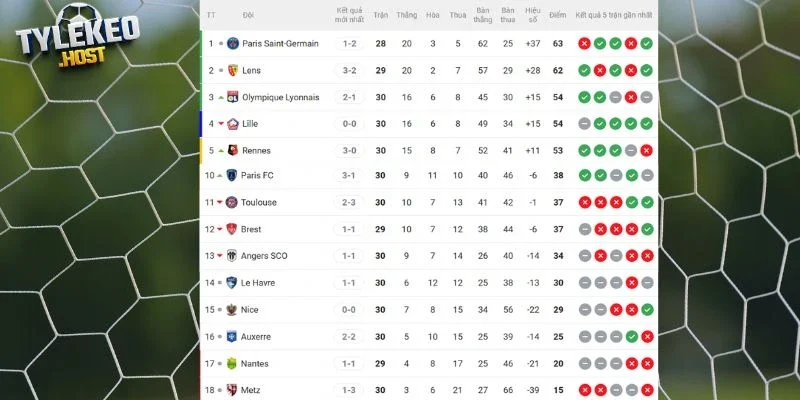Open Lens's 3-2 latest result
This screenshot has width=800, height=400.
[349, 71]
